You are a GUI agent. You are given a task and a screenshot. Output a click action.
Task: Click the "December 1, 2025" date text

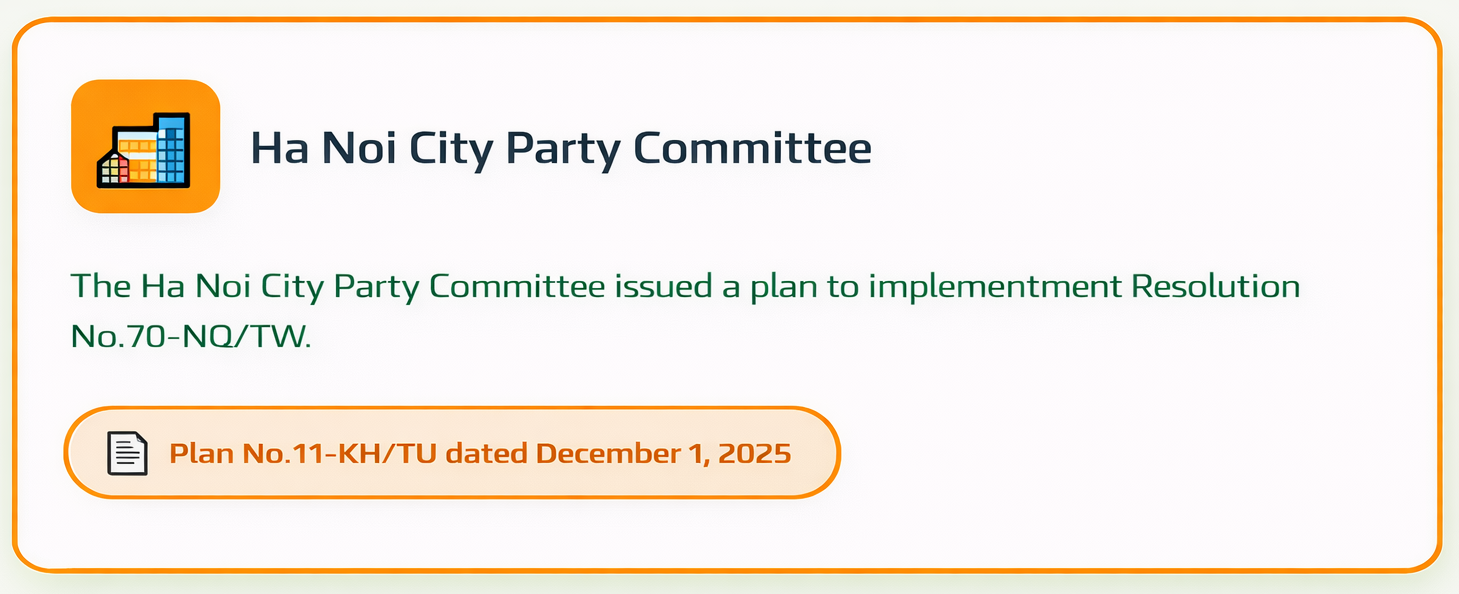click(670, 454)
